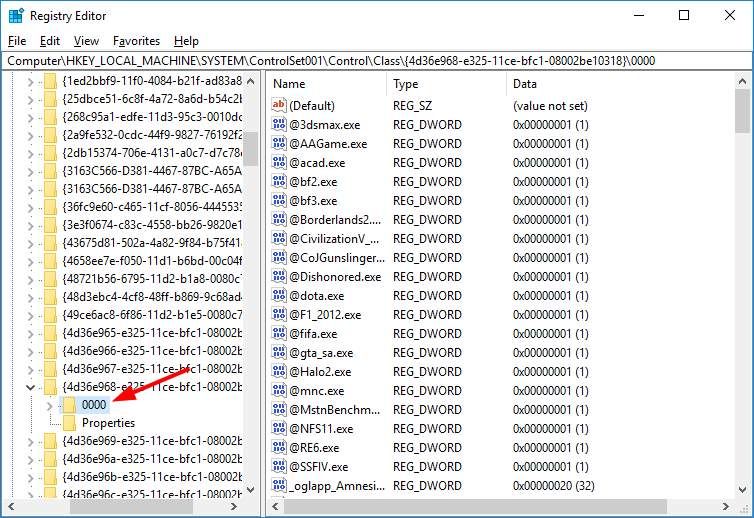Click the Properties folder icon in tree
The height and width of the screenshot is (518, 754).
[x=70, y=423]
